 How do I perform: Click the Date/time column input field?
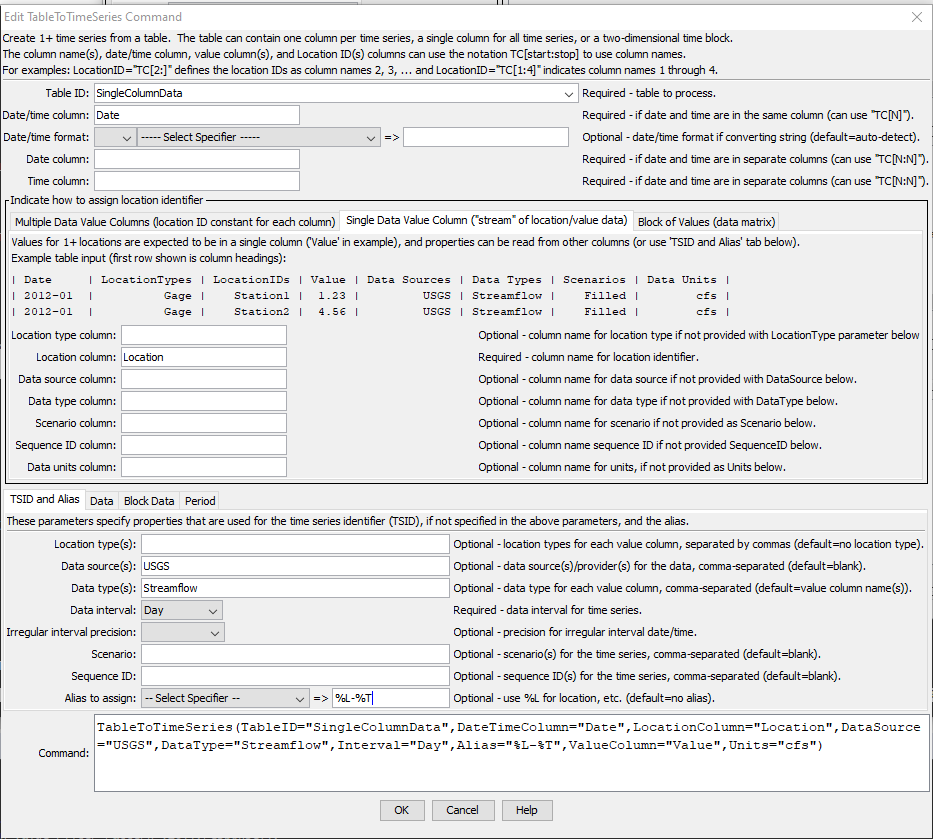coord(197,115)
